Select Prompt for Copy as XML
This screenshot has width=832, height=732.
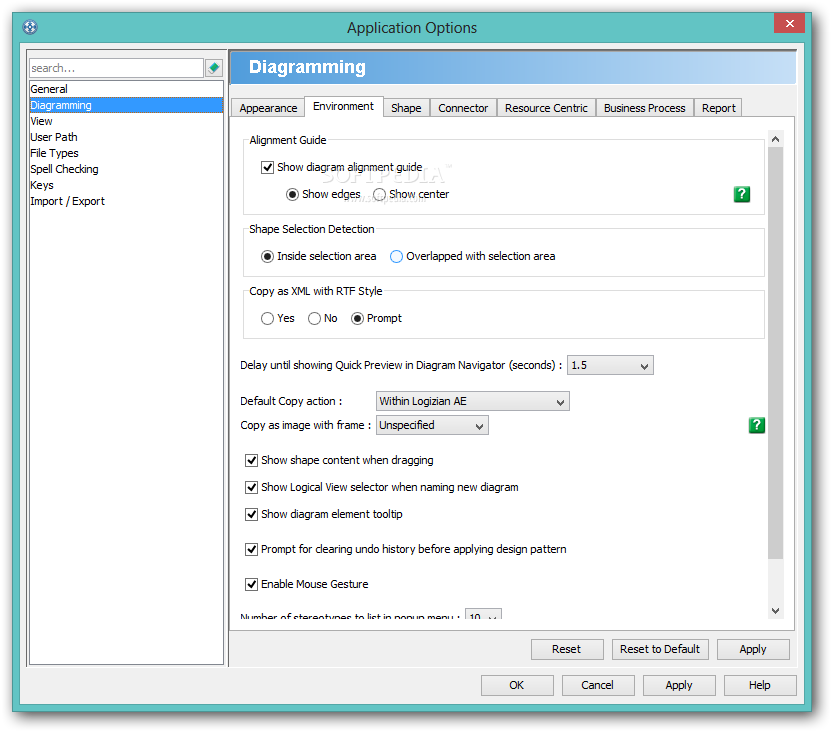[x=357, y=318]
